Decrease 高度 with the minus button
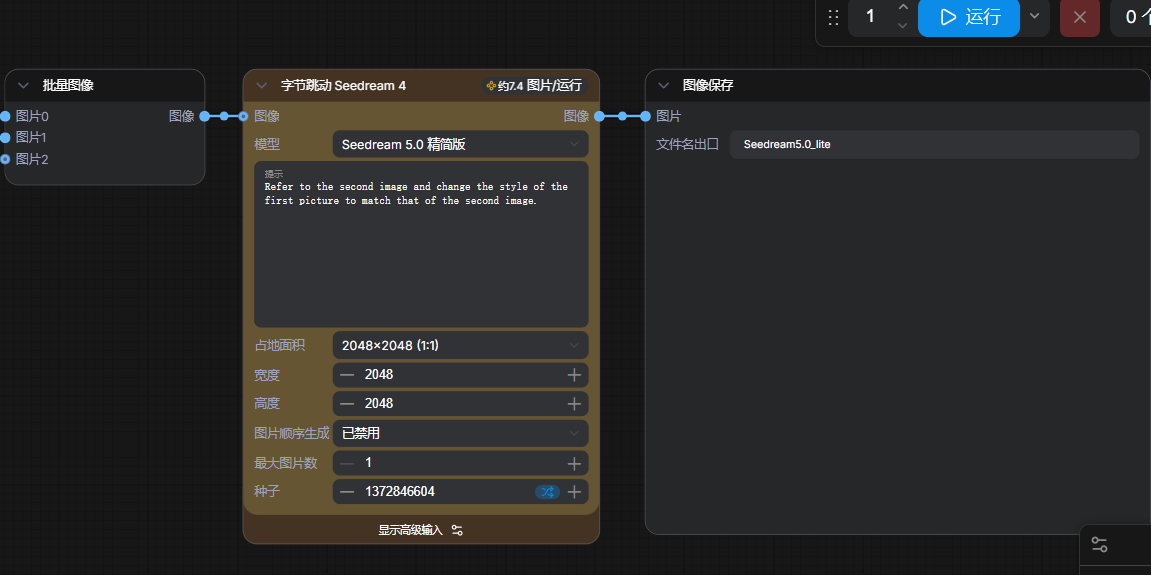 346,404
